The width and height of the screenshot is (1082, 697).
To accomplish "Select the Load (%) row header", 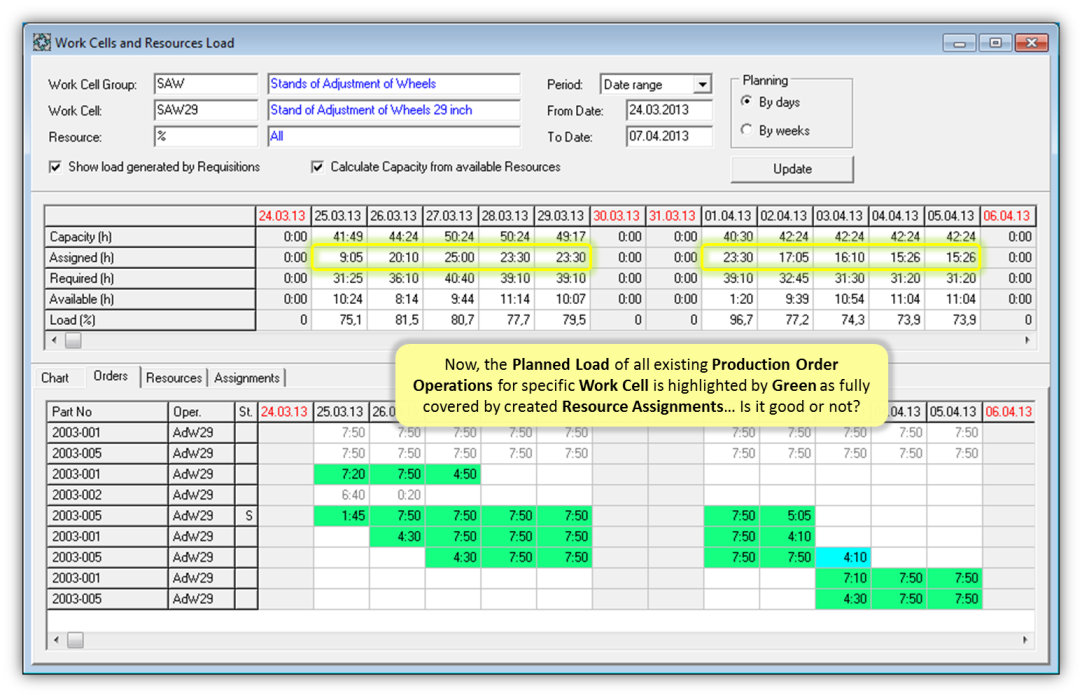I will point(150,320).
